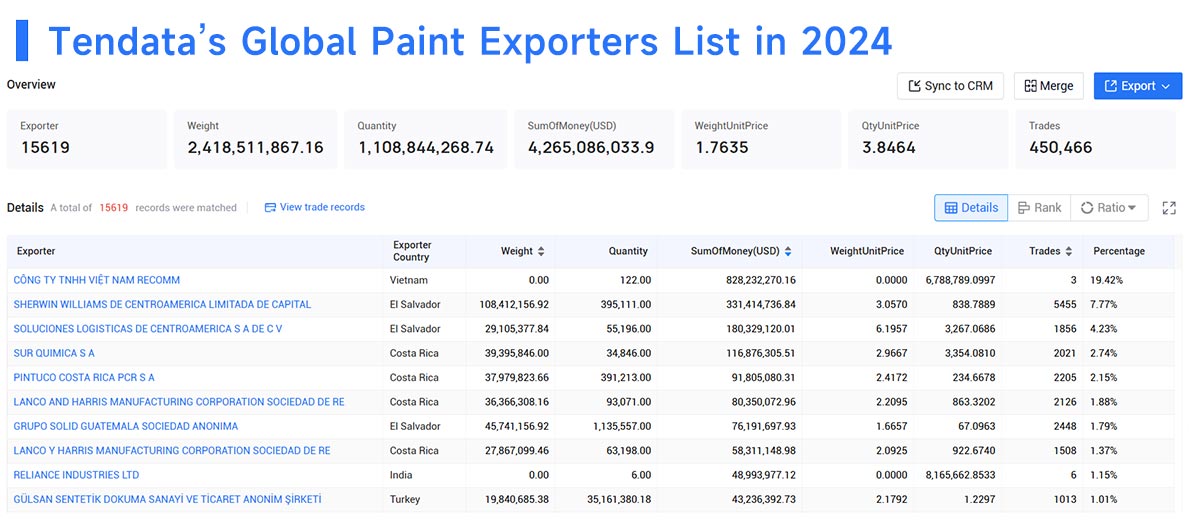
Task: Click the 8,165,662.8533 QtyUnitPrice cell
Action: coord(960,474)
